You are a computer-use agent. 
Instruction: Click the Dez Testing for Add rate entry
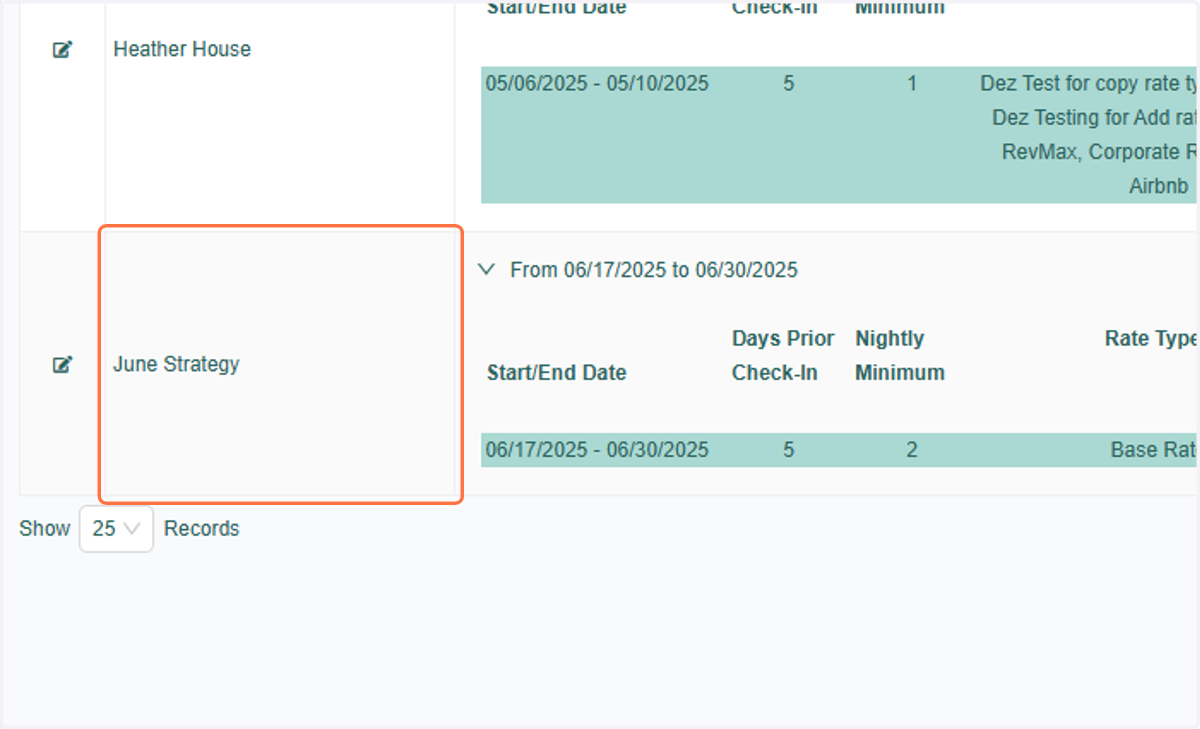click(1095, 118)
